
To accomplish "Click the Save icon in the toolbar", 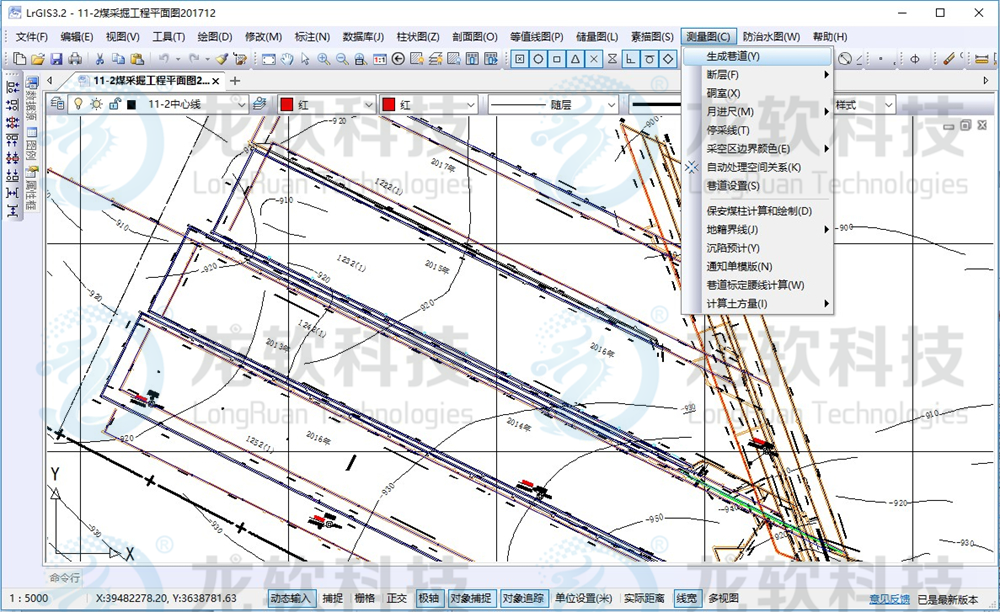I will point(58,59).
